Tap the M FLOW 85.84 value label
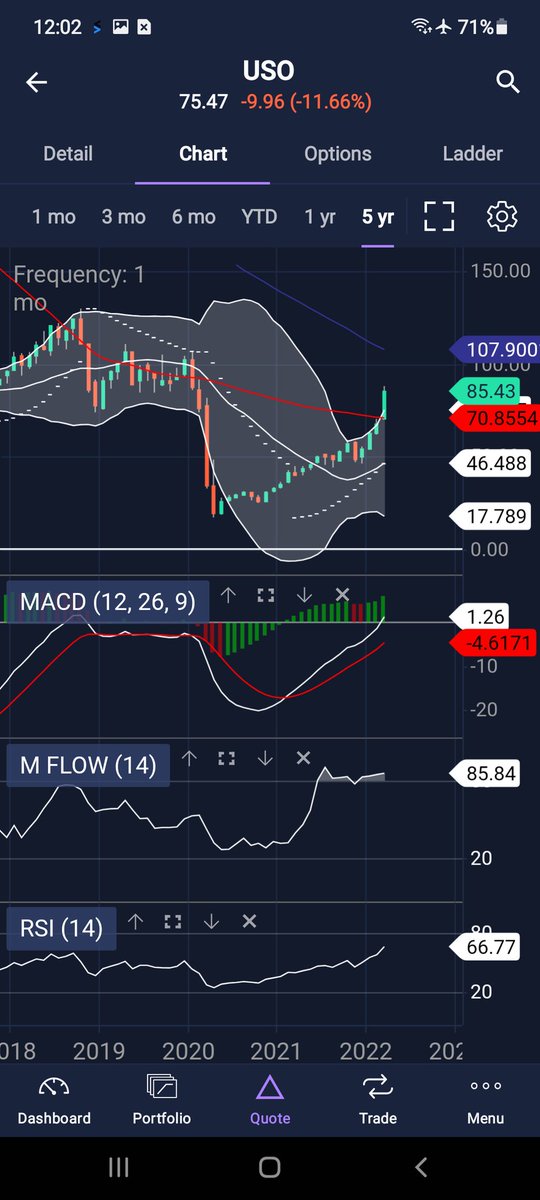Image resolution: width=540 pixels, height=1200 pixels. click(x=487, y=773)
